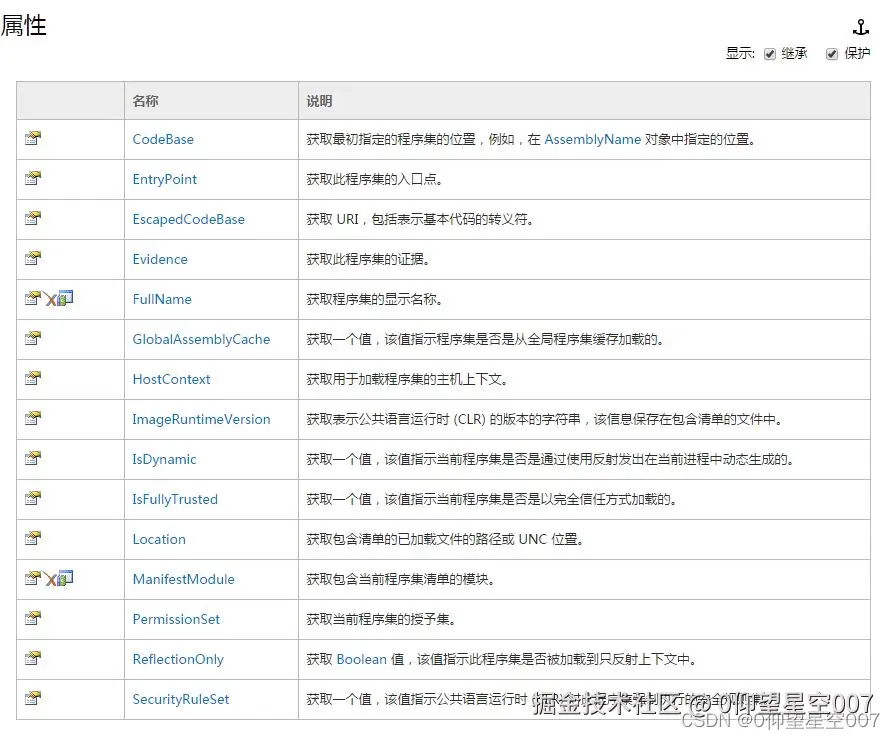Viewport: 895px width, 739px height.
Task: Click the anchor icon beside the 属性 heading
Action: click(x=860, y=26)
